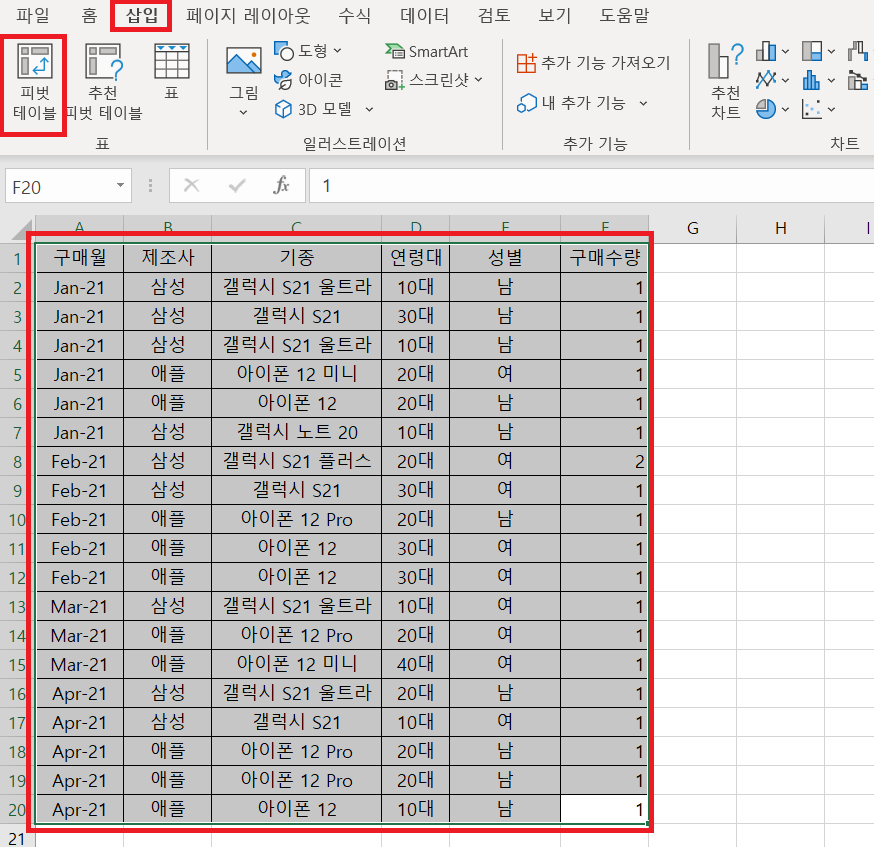Viewport: 874px width, 847px height.
Task: Open the 파일 (File) tab
Action: pos(33,16)
